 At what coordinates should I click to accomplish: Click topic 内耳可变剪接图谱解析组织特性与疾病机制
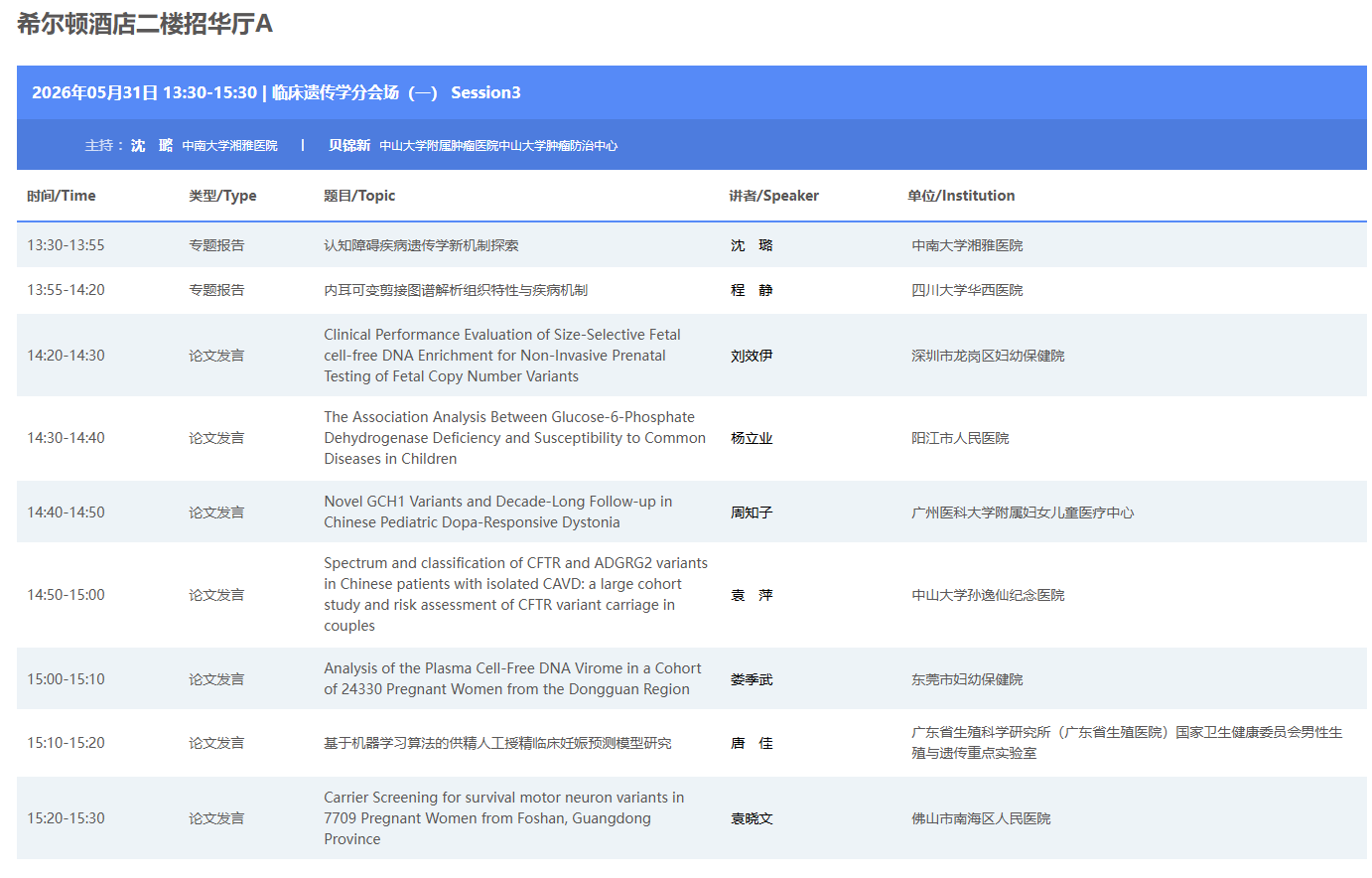click(456, 290)
